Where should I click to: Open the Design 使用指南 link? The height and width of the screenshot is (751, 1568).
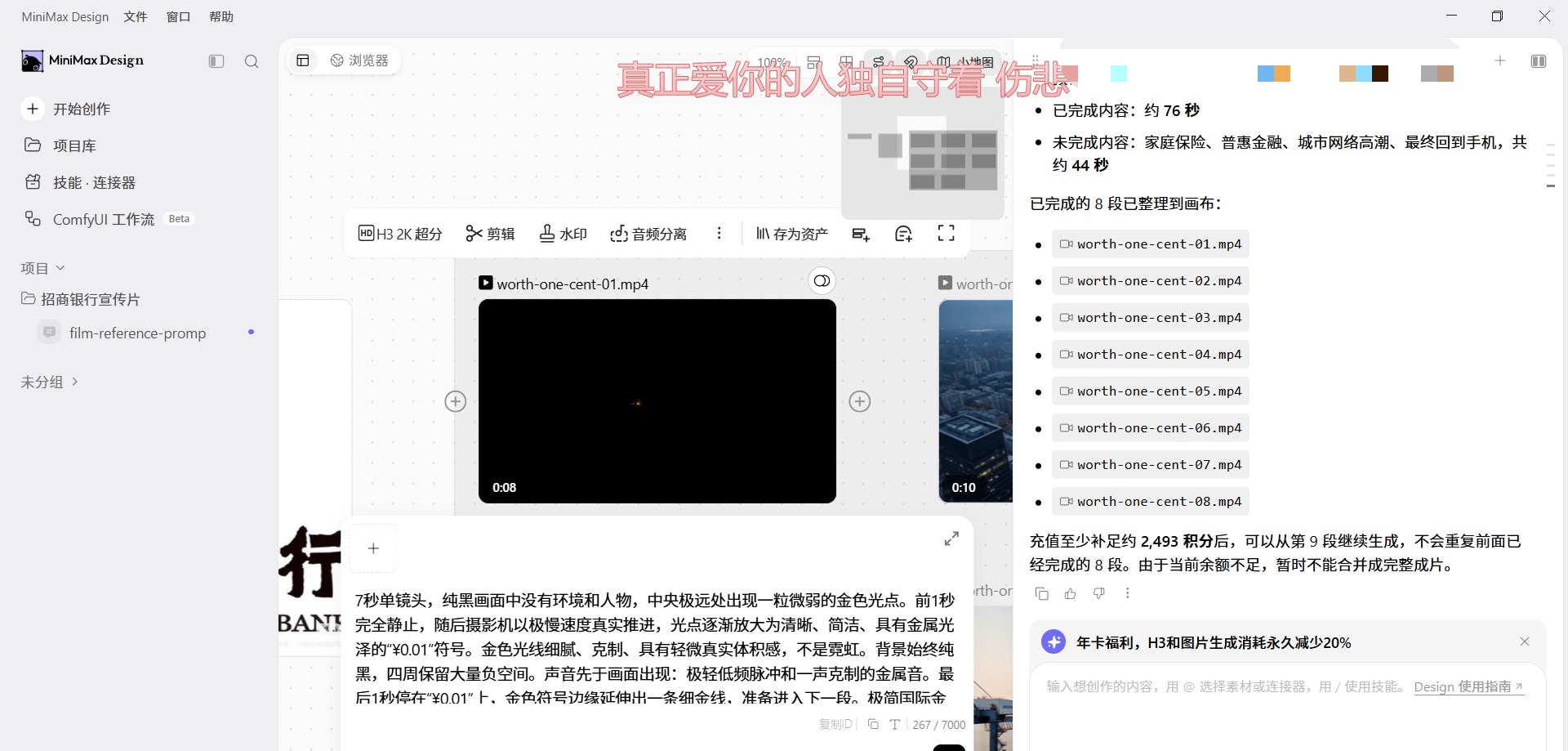(x=1468, y=686)
